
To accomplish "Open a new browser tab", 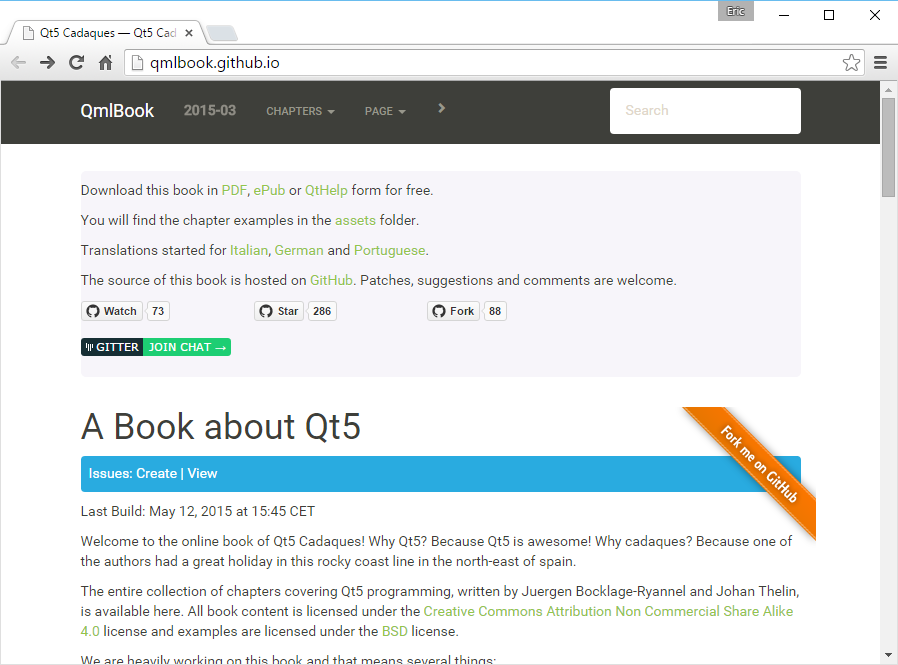I will pyautogui.click(x=222, y=33).
